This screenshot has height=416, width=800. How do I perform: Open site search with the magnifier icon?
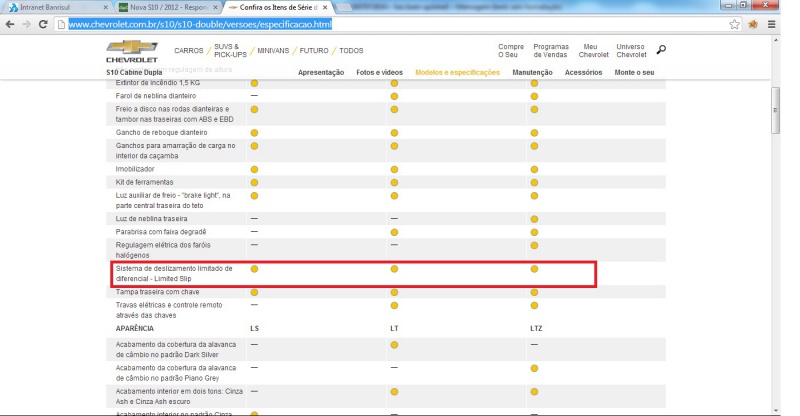(x=661, y=50)
